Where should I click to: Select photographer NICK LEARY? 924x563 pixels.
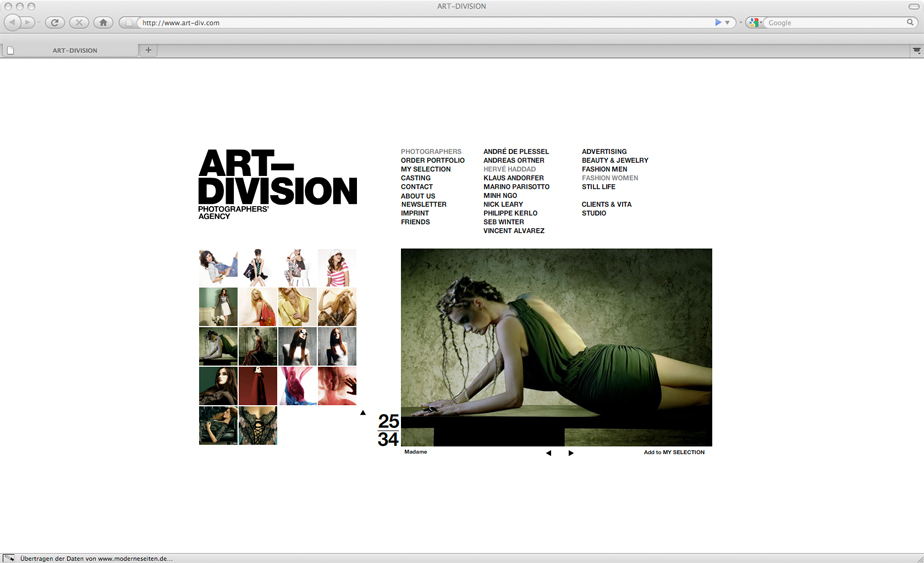point(503,204)
